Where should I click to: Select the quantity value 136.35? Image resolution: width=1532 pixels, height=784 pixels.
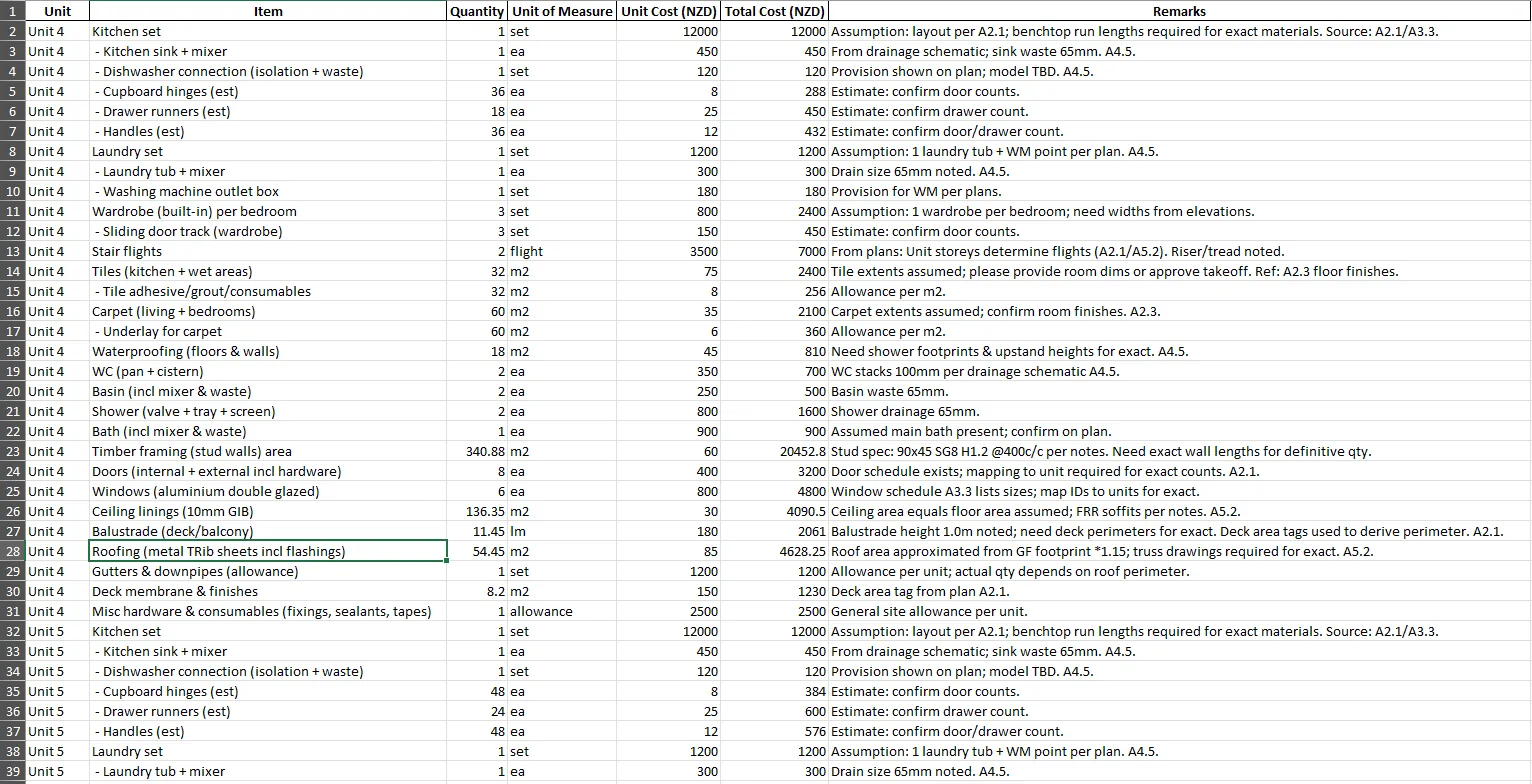[477, 511]
